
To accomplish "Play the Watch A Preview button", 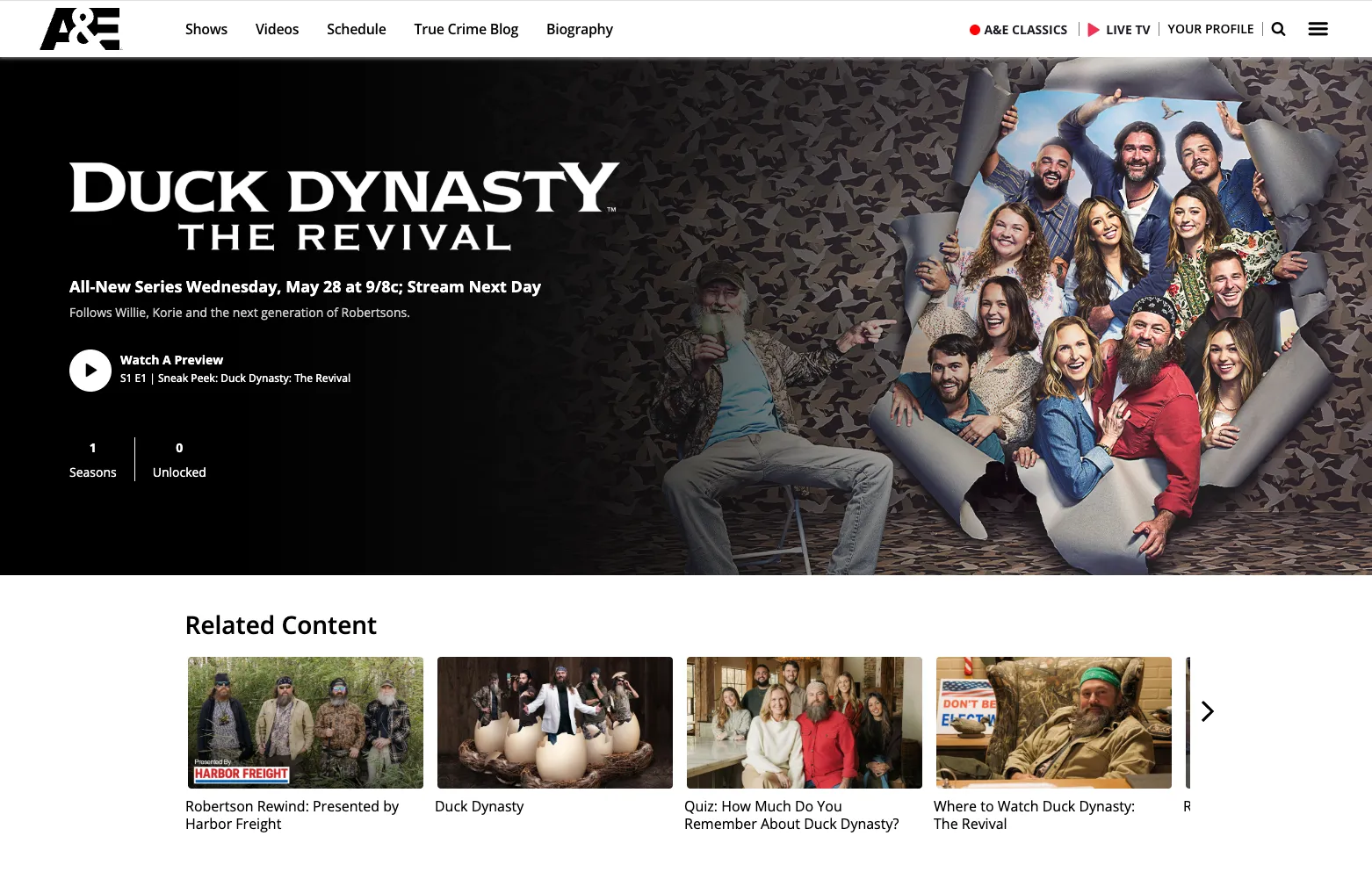I will tap(90, 371).
